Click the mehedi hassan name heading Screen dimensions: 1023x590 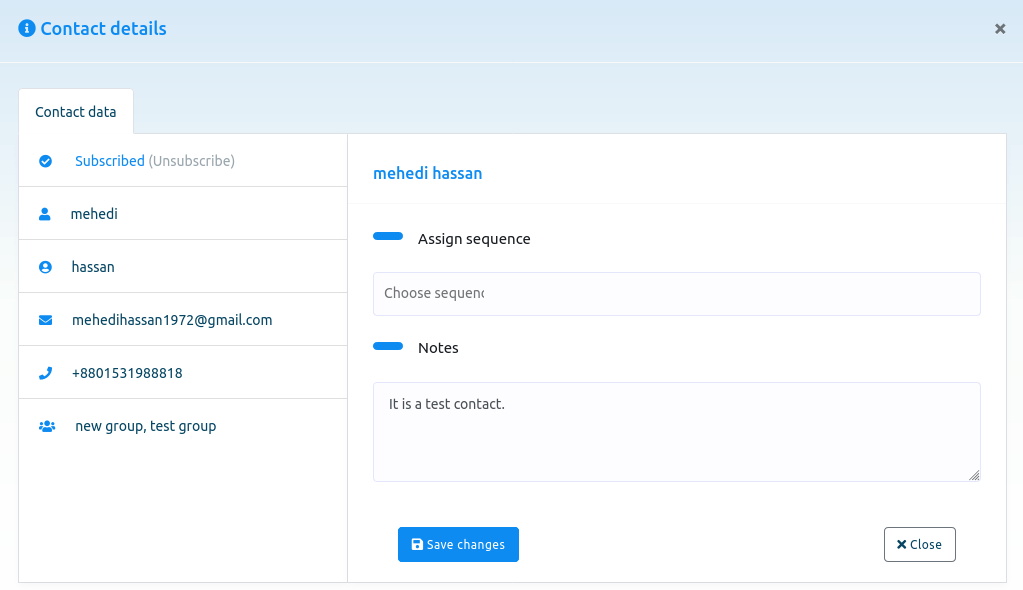[x=428, y=174]
